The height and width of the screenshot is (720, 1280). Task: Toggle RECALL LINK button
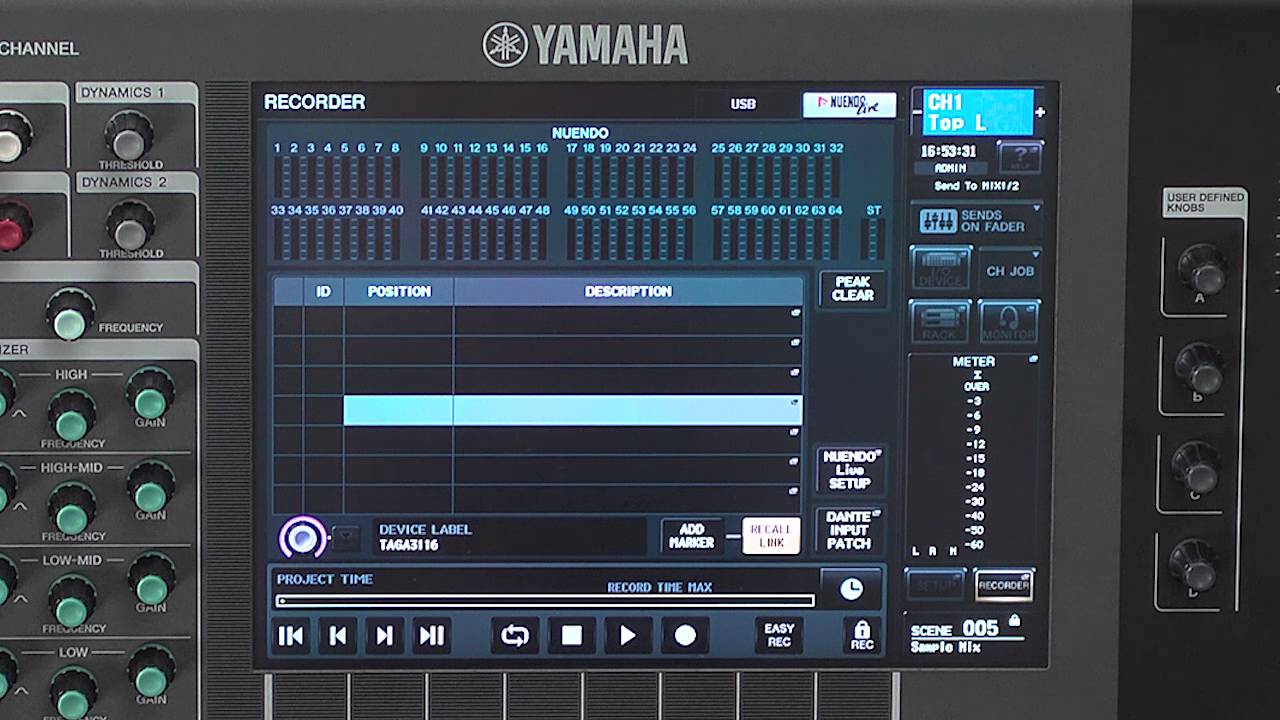[x=771, y=536]
